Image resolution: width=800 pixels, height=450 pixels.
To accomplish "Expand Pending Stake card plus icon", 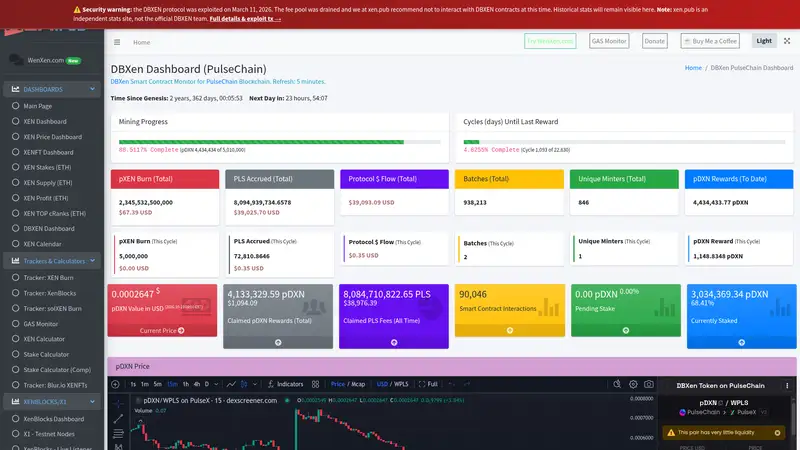I will [x=626, y=331].
